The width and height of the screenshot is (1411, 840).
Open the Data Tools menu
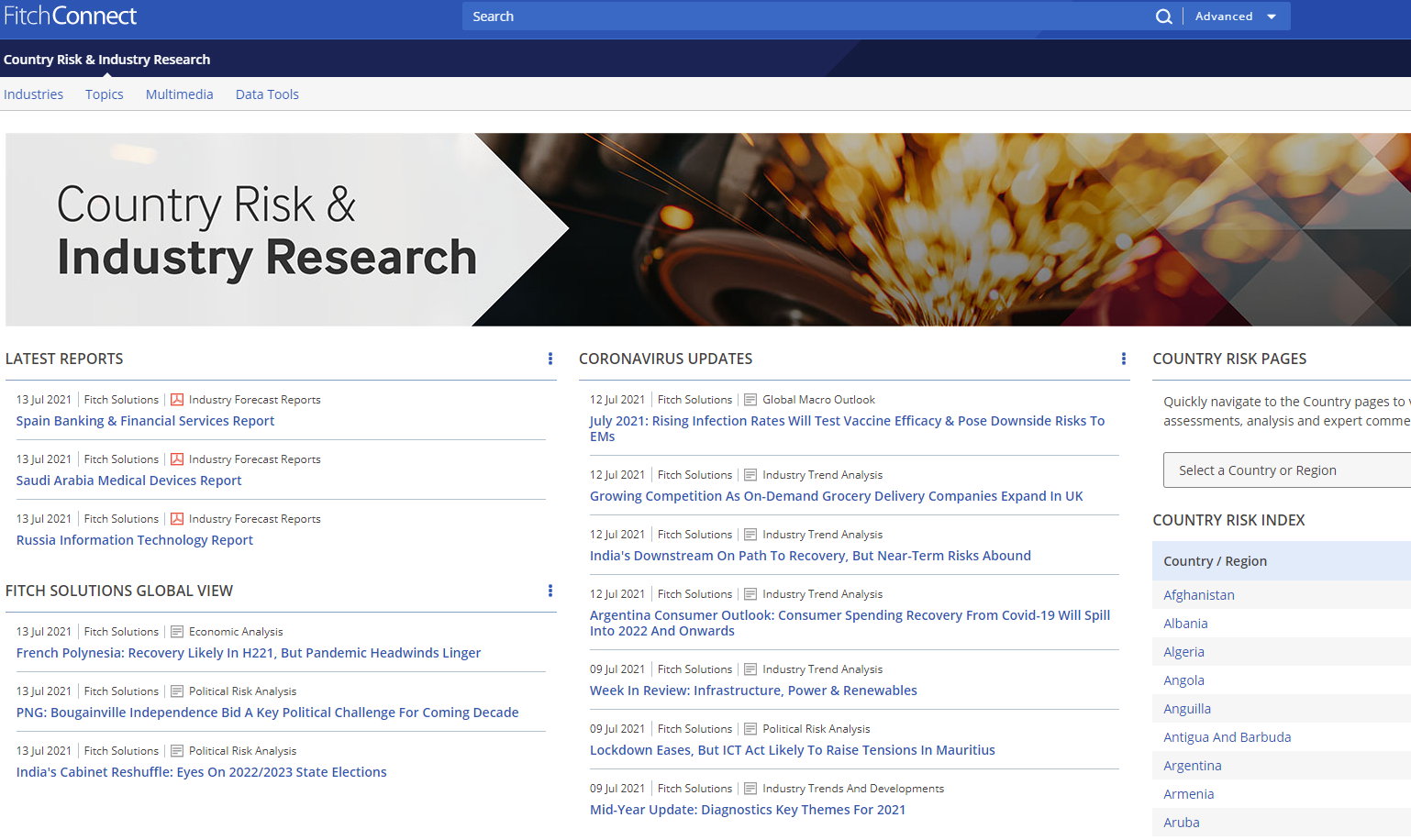pos(267,94)
